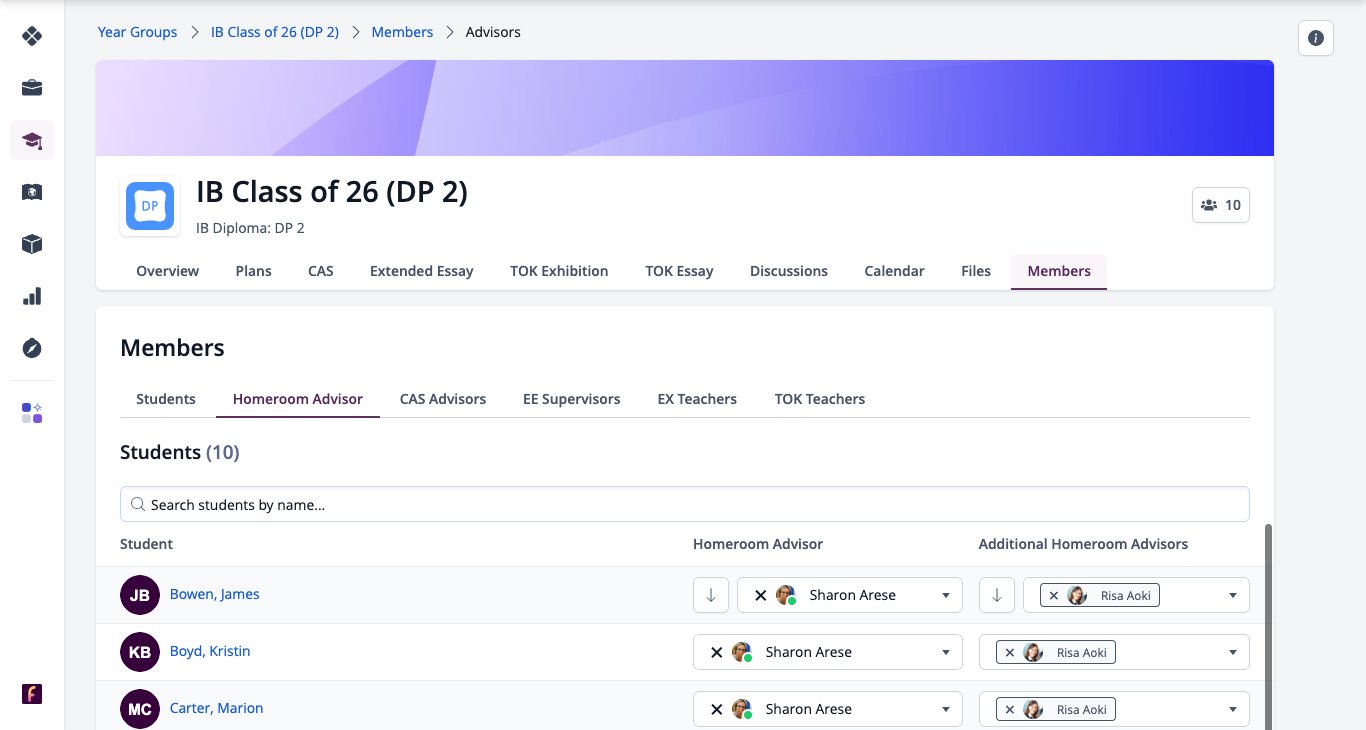The width and height of the screenshot is (1366, 730).
Task: Open the bar chart analytics sidebar icon
Action: tap(32, 296)
